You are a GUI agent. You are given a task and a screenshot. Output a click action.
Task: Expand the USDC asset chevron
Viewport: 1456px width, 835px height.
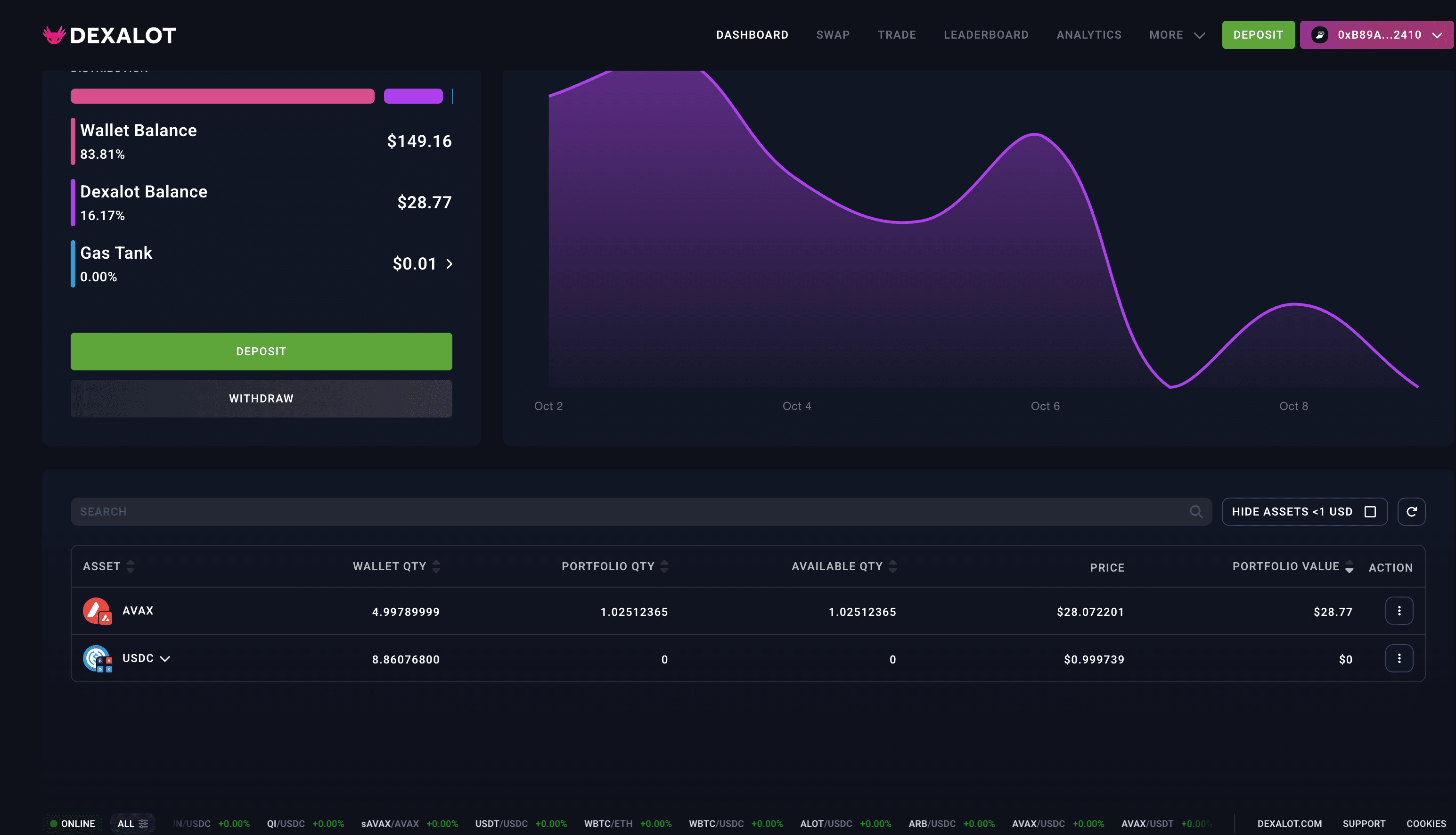(x=165, y=659)
